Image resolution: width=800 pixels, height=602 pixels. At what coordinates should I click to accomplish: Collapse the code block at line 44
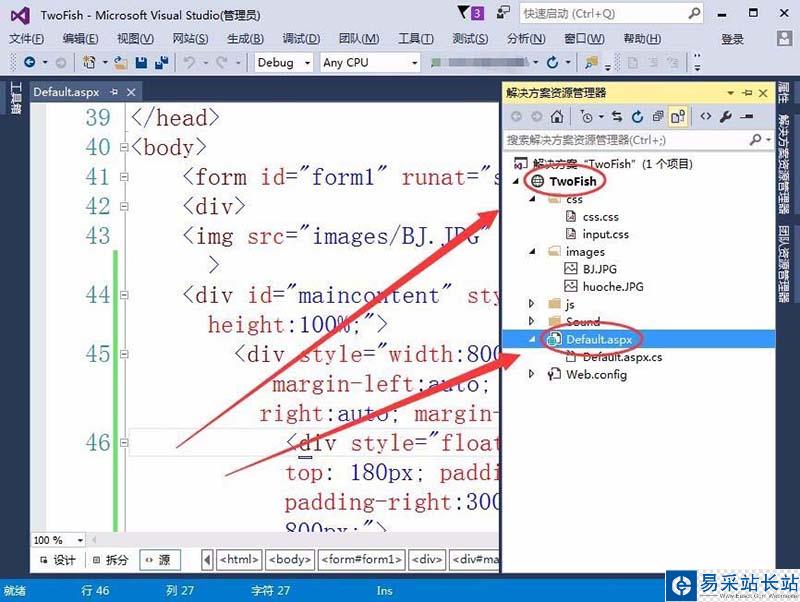pos(123,295)
